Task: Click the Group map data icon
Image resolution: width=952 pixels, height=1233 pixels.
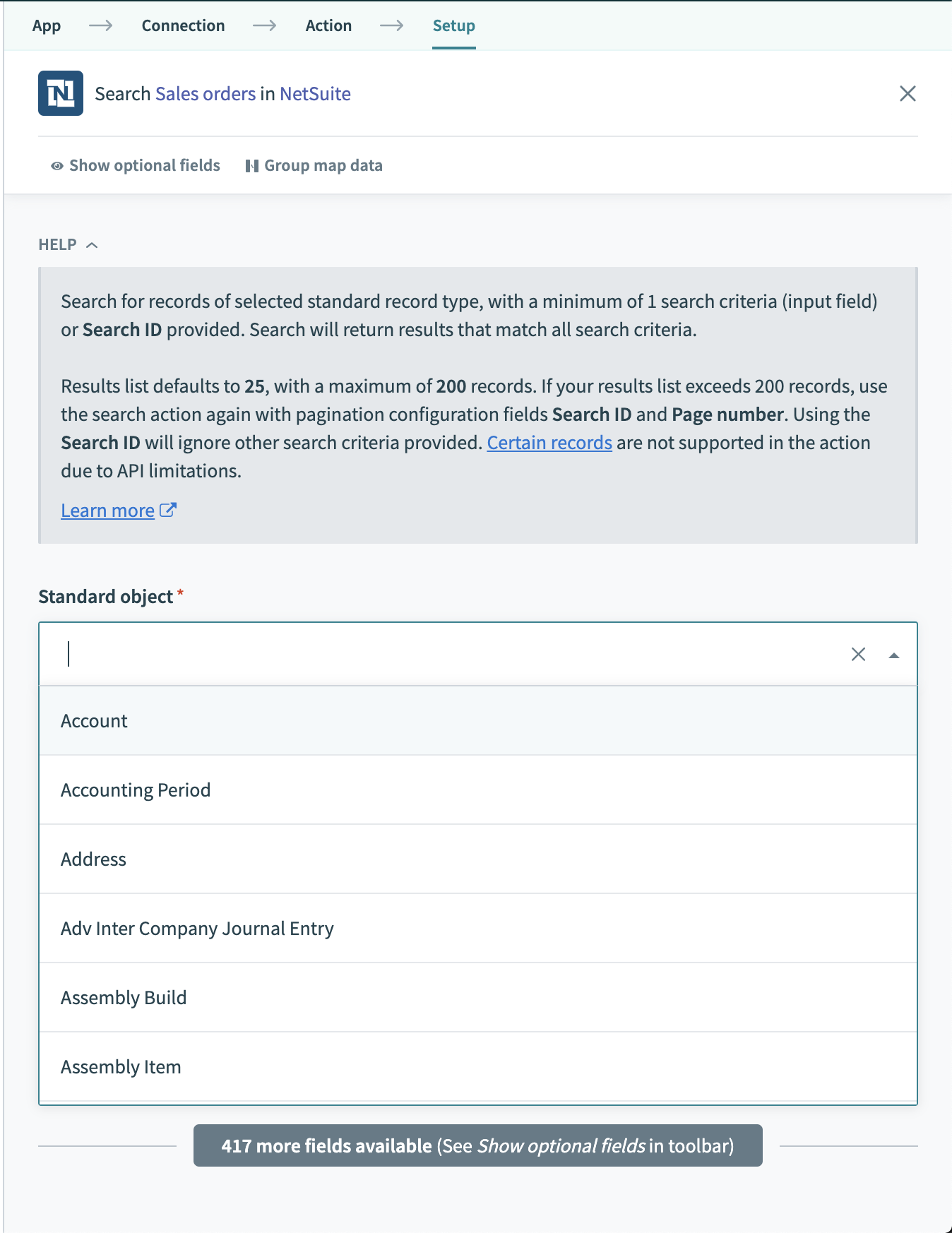Action: tap(252, 165)
